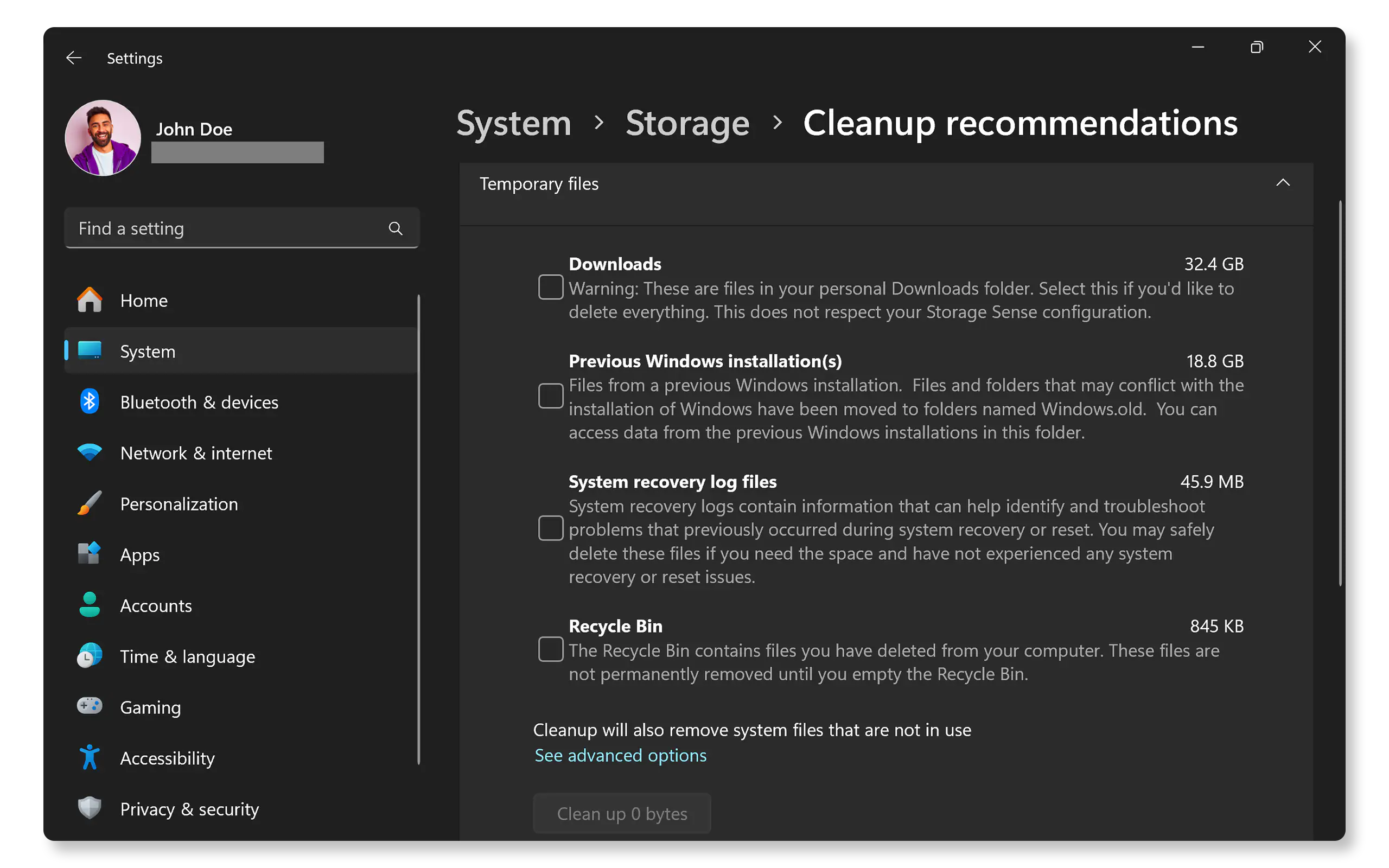Image resolution: width=1389 pixels, height=868 pixels.
Task: Open Accounts settings label
Action: pos(156,605)
